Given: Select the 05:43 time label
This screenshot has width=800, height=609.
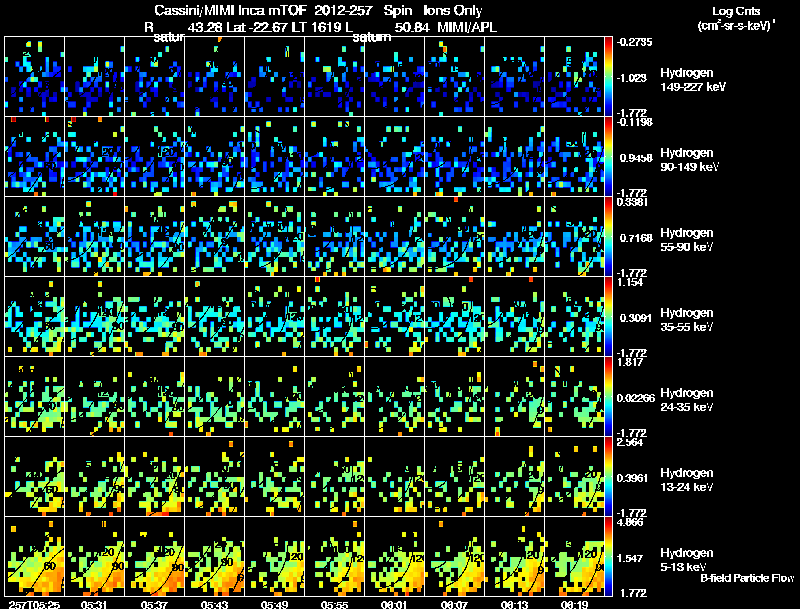Looking at the screenshot, I should click(x=214, y=604).
